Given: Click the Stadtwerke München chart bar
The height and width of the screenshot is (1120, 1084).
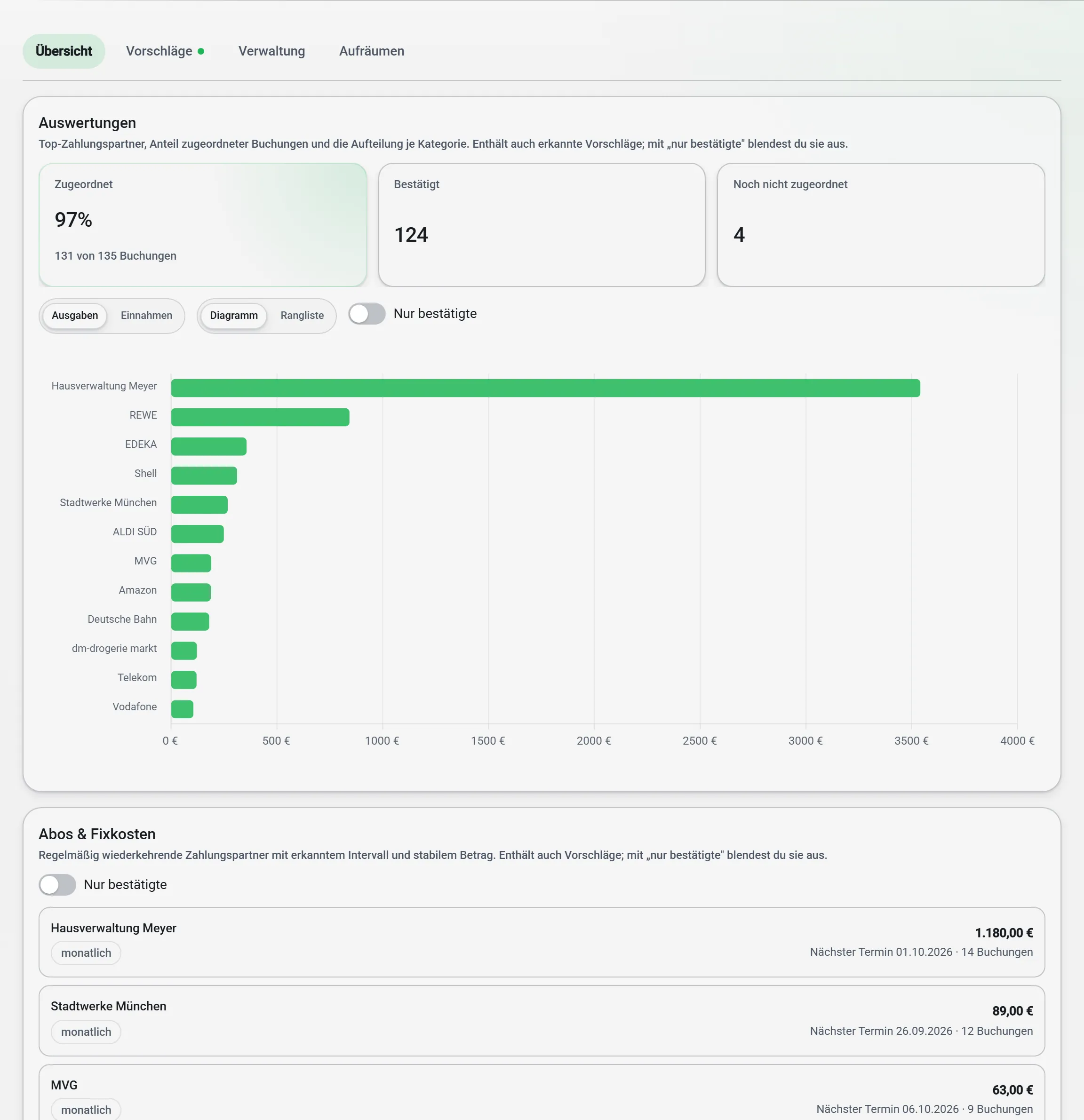Looking at the screenshot, I should [x=199, y=505].
